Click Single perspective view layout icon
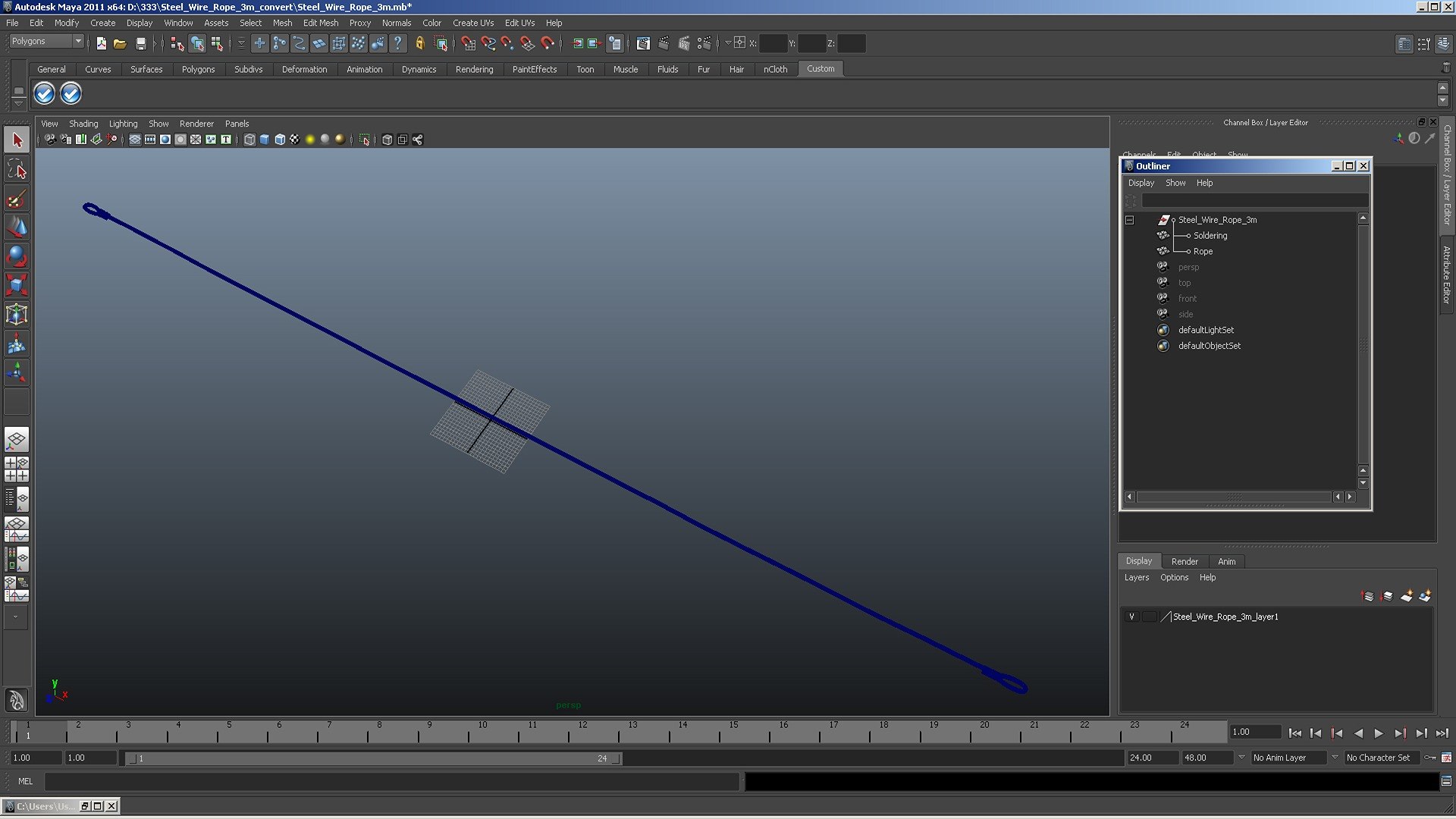This screenshot has width=1456, height=819. (x=17, y=440)
